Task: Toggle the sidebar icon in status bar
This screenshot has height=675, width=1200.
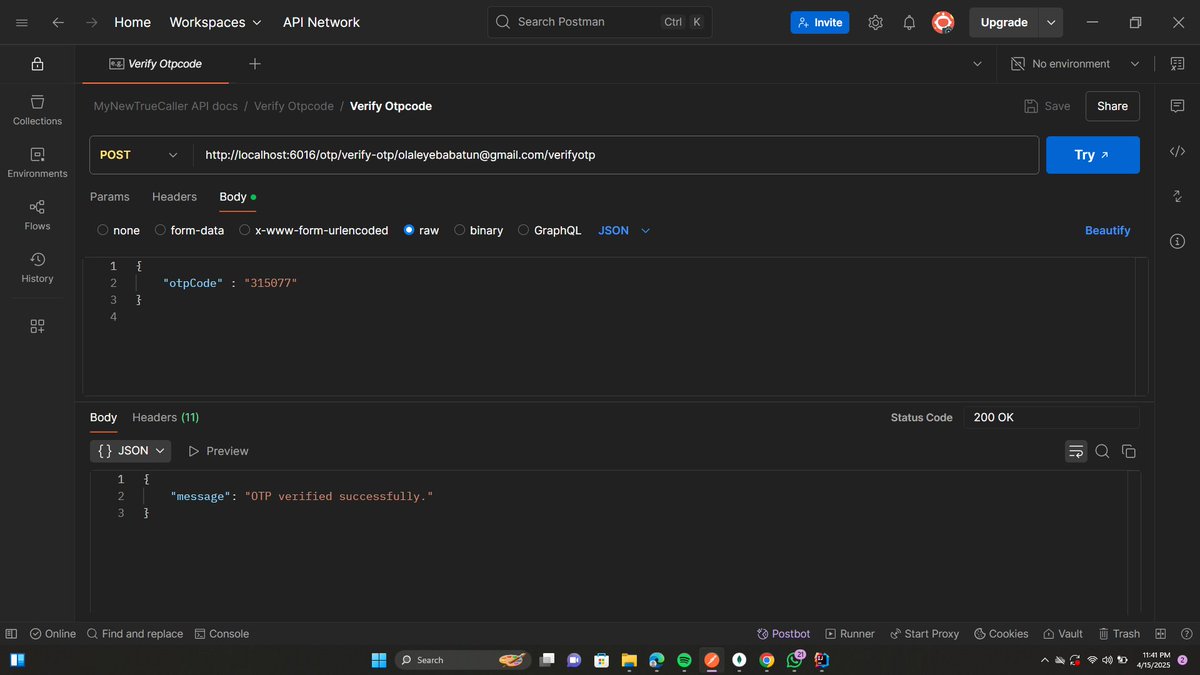Action: tap(11, 634)
